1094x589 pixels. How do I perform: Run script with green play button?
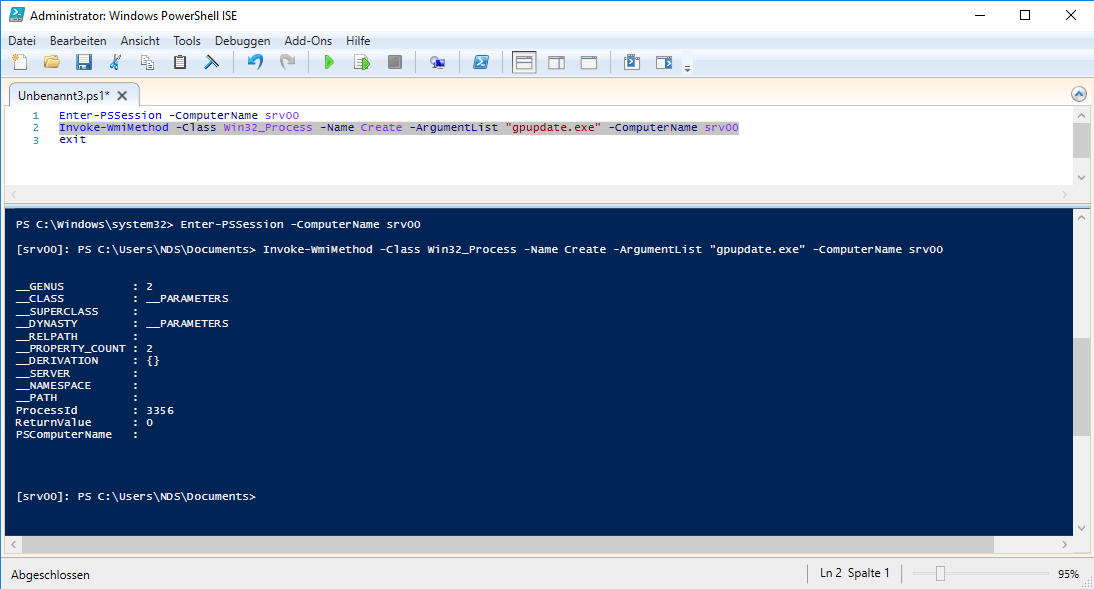pyautogui.click(x=329, y=63)
